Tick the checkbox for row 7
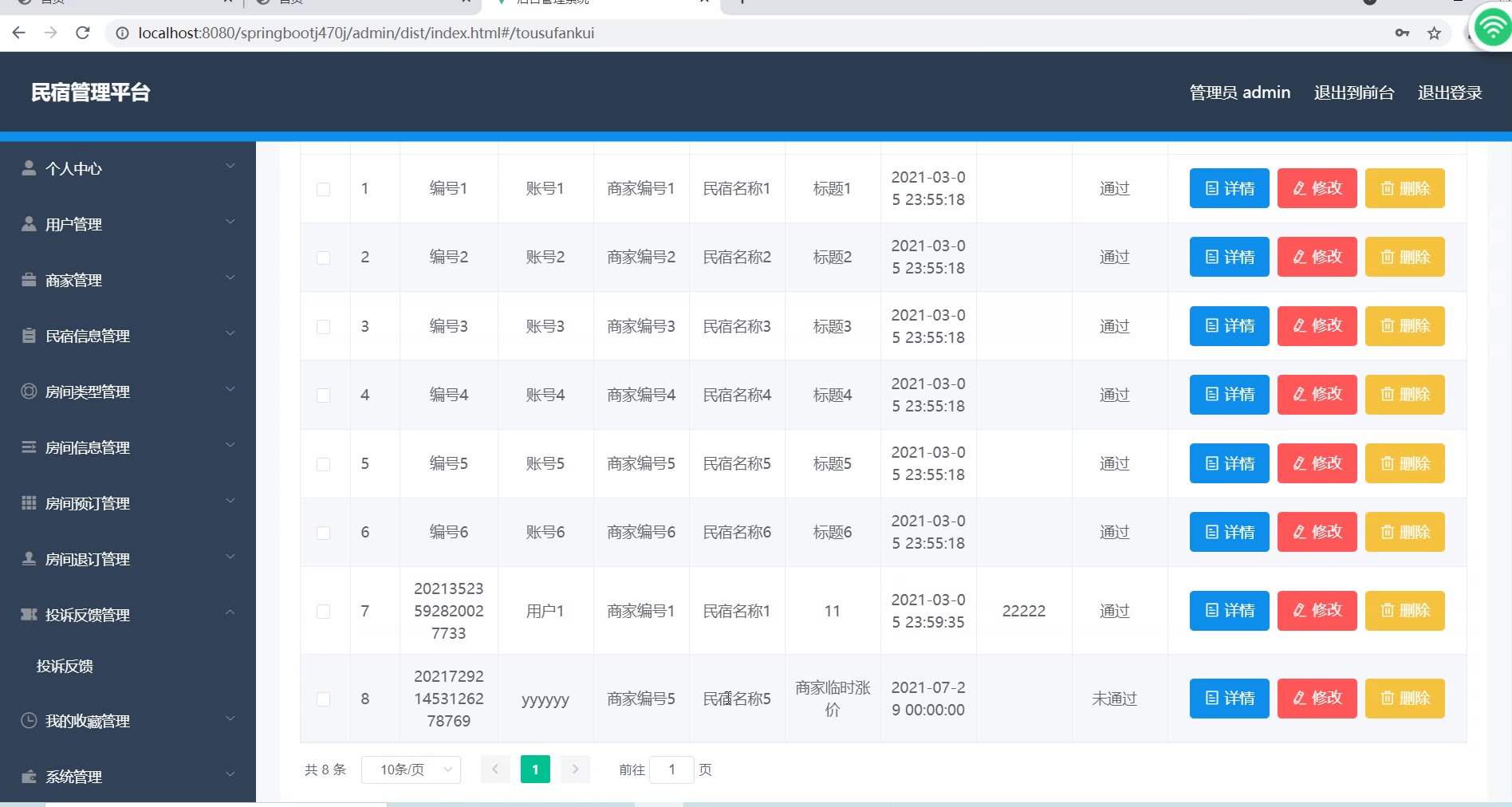The height and width of the screenshot is (807, 1512). [323, 611]
